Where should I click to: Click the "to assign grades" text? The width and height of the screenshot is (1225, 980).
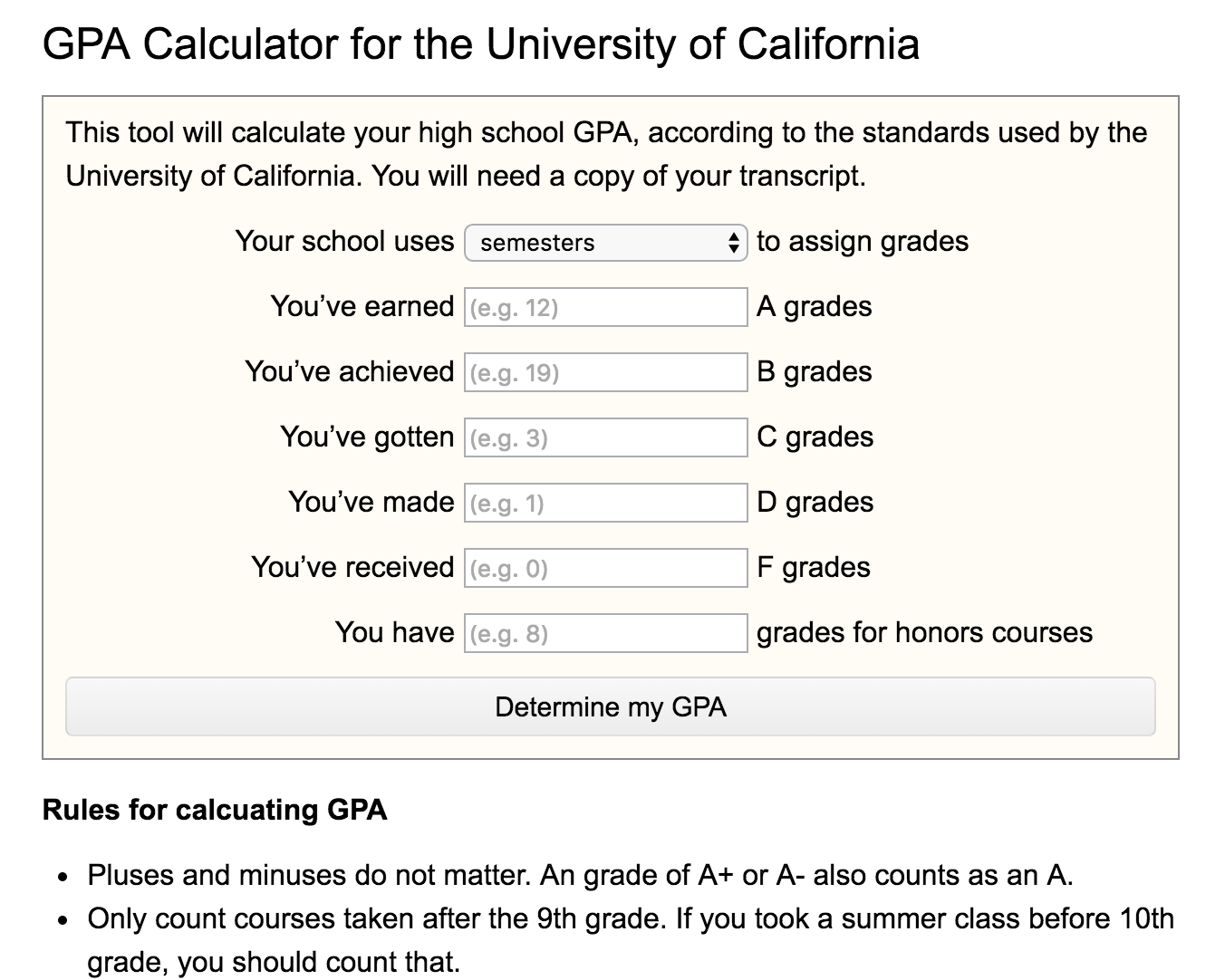click(x=863, y=241)
